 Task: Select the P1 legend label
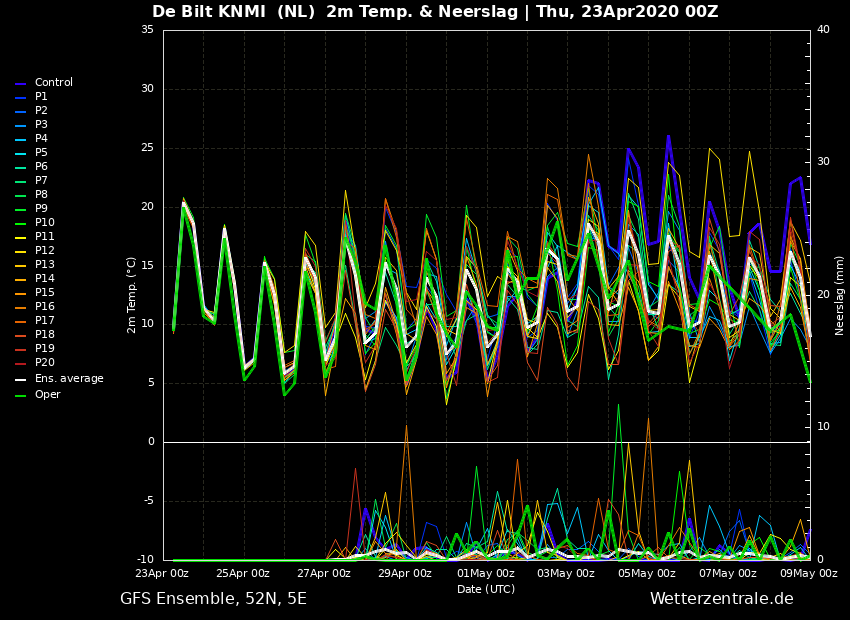41,97
